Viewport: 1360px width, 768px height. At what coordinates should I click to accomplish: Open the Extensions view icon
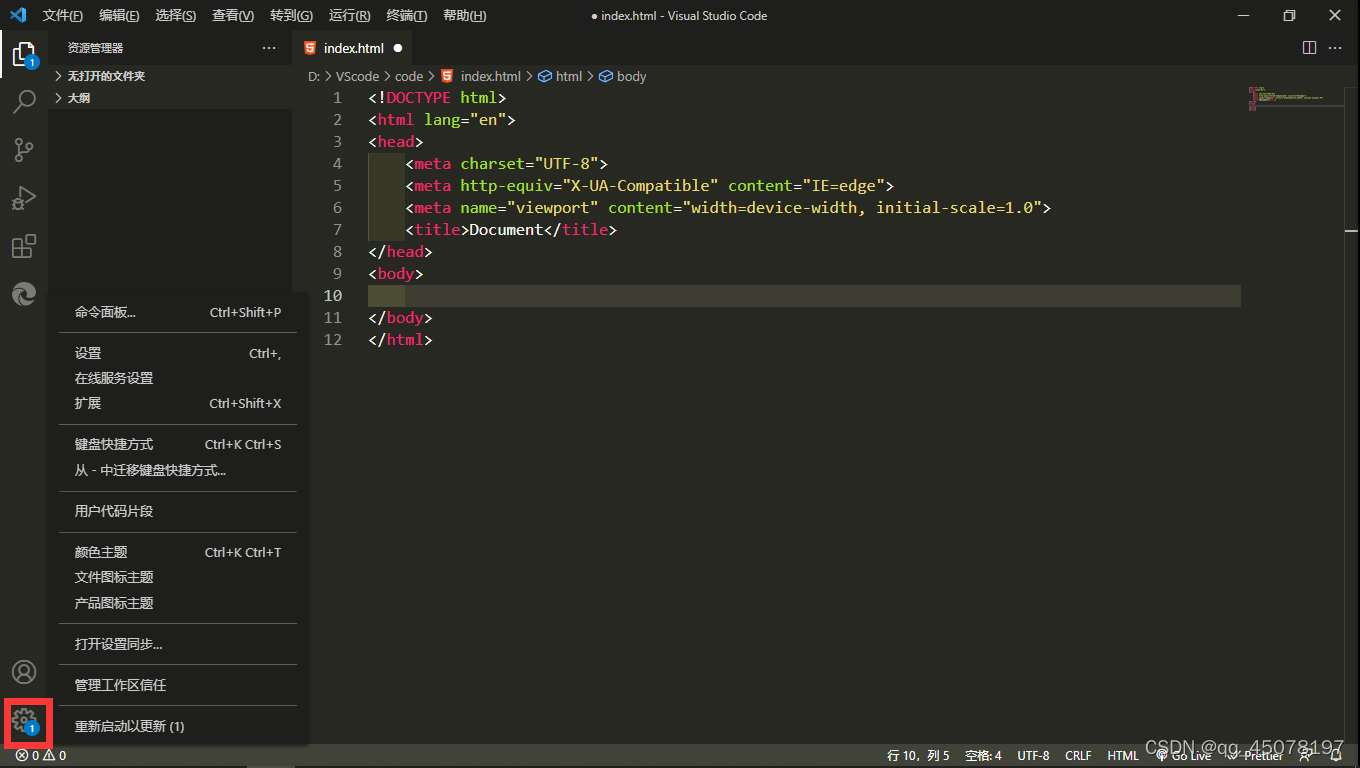tap(24, 246)
